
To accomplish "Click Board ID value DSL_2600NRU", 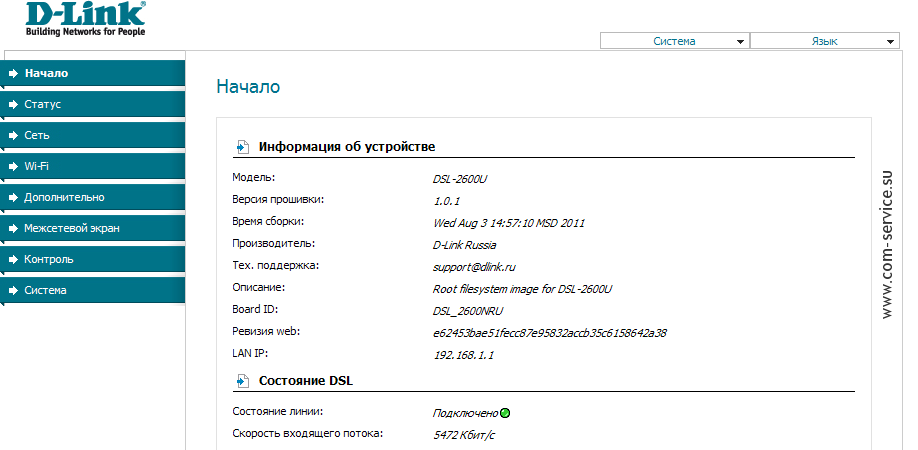I will [x=468, y=311].
